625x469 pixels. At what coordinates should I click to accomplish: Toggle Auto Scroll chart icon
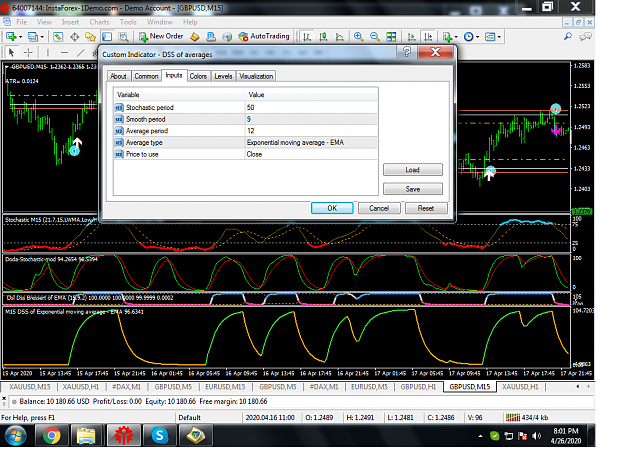click(411, 37)
